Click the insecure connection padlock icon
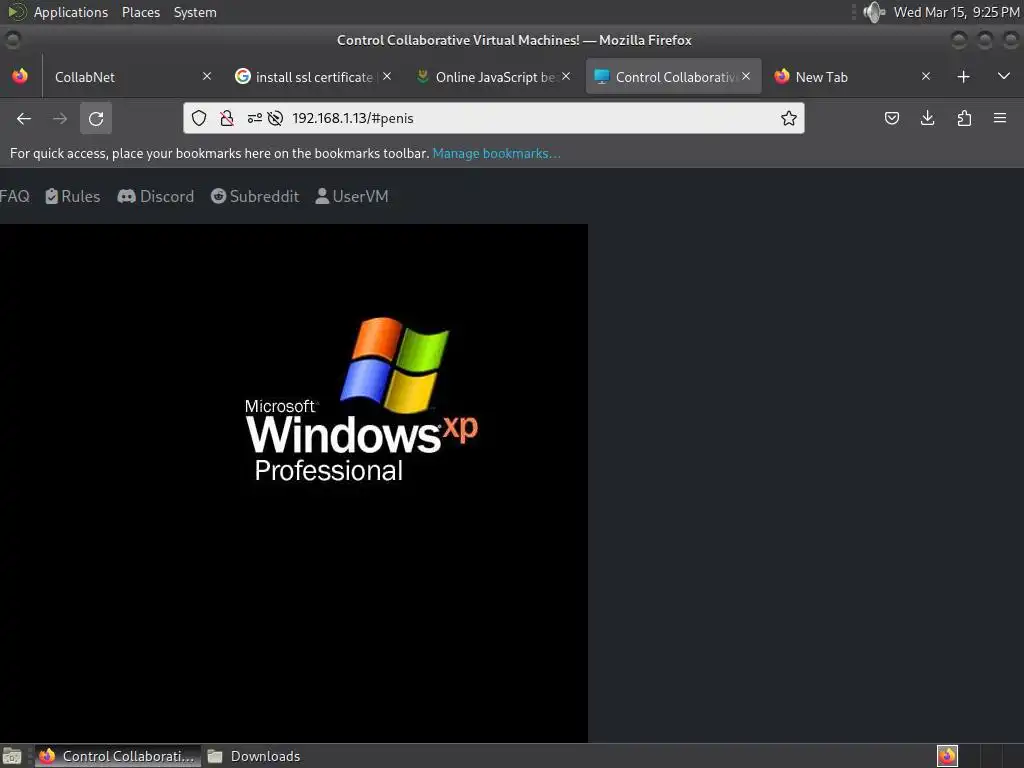Image resolution: width=1024 pixels, height=768 pixels. (227, 118)
